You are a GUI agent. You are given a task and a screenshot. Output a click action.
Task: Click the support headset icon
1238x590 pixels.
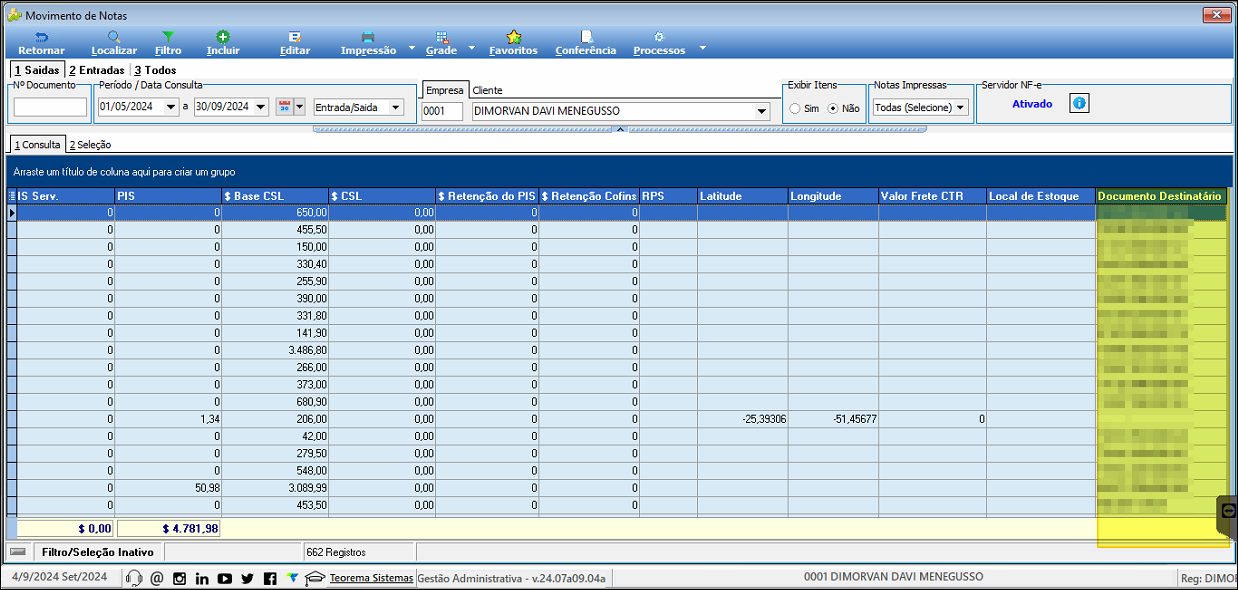(134, 578)
